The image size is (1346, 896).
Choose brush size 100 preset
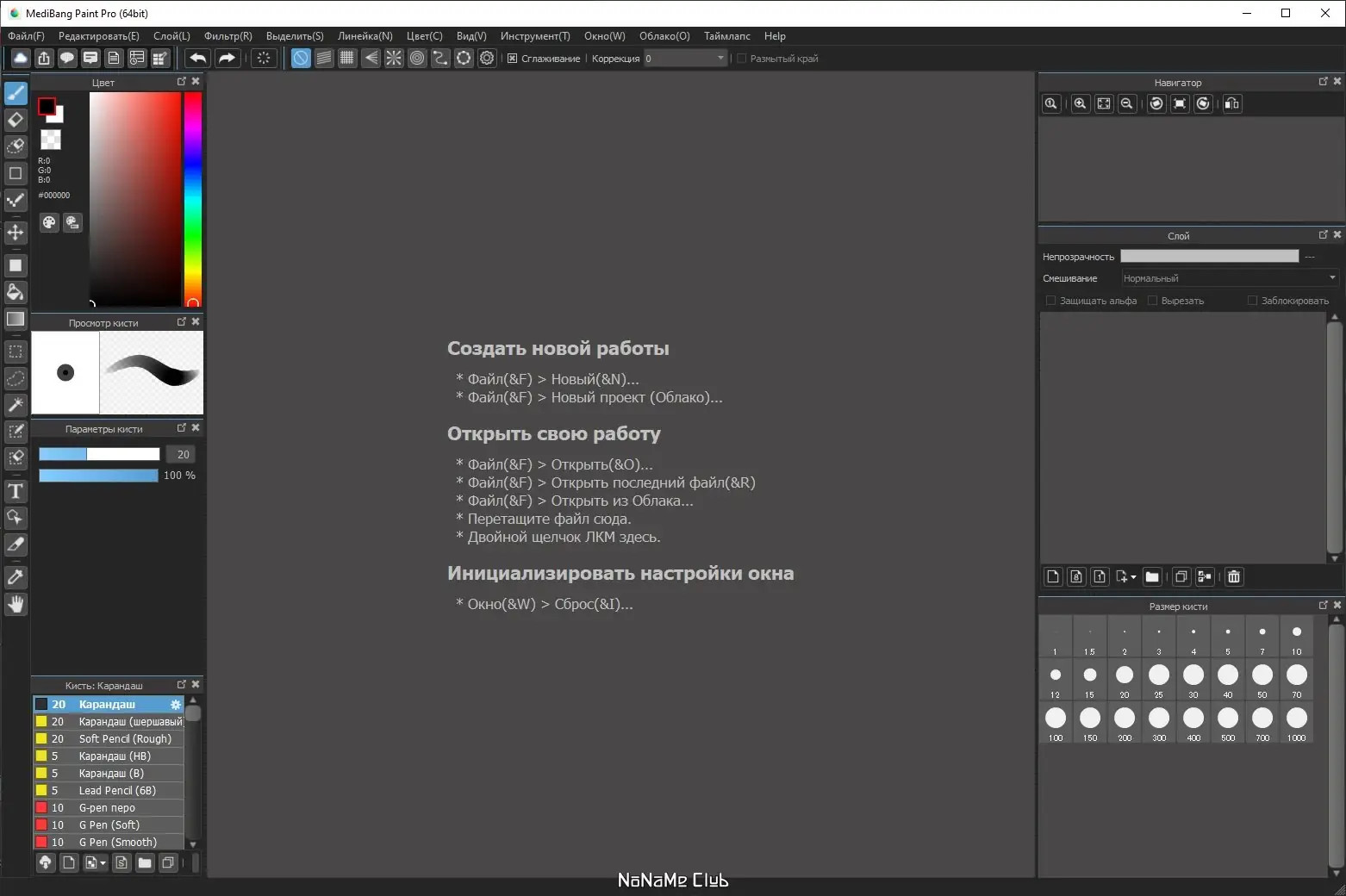(x=1056, y=722)
